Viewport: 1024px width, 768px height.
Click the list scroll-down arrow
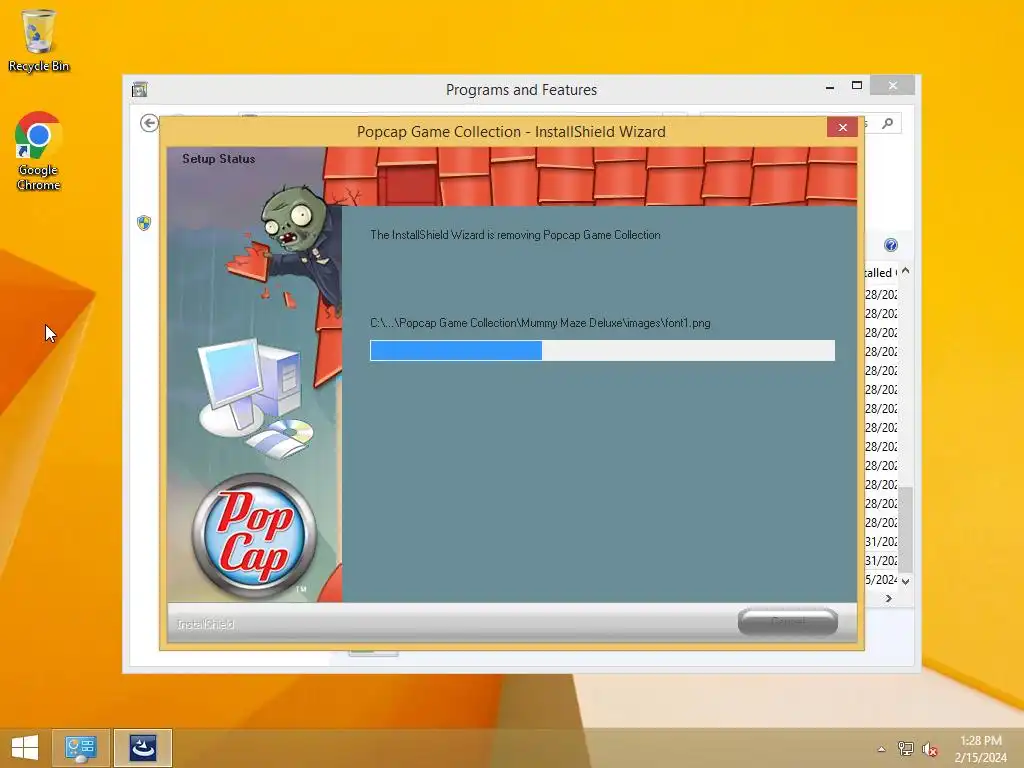906,581
